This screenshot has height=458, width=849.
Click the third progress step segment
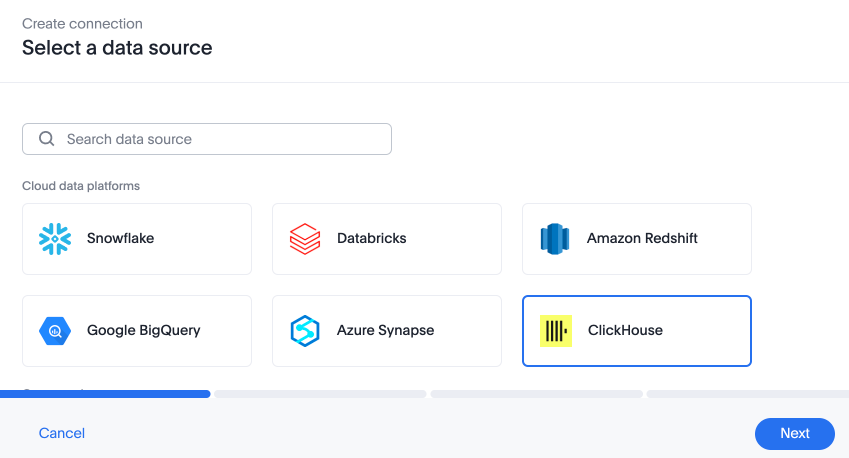[x=537, y=394]
